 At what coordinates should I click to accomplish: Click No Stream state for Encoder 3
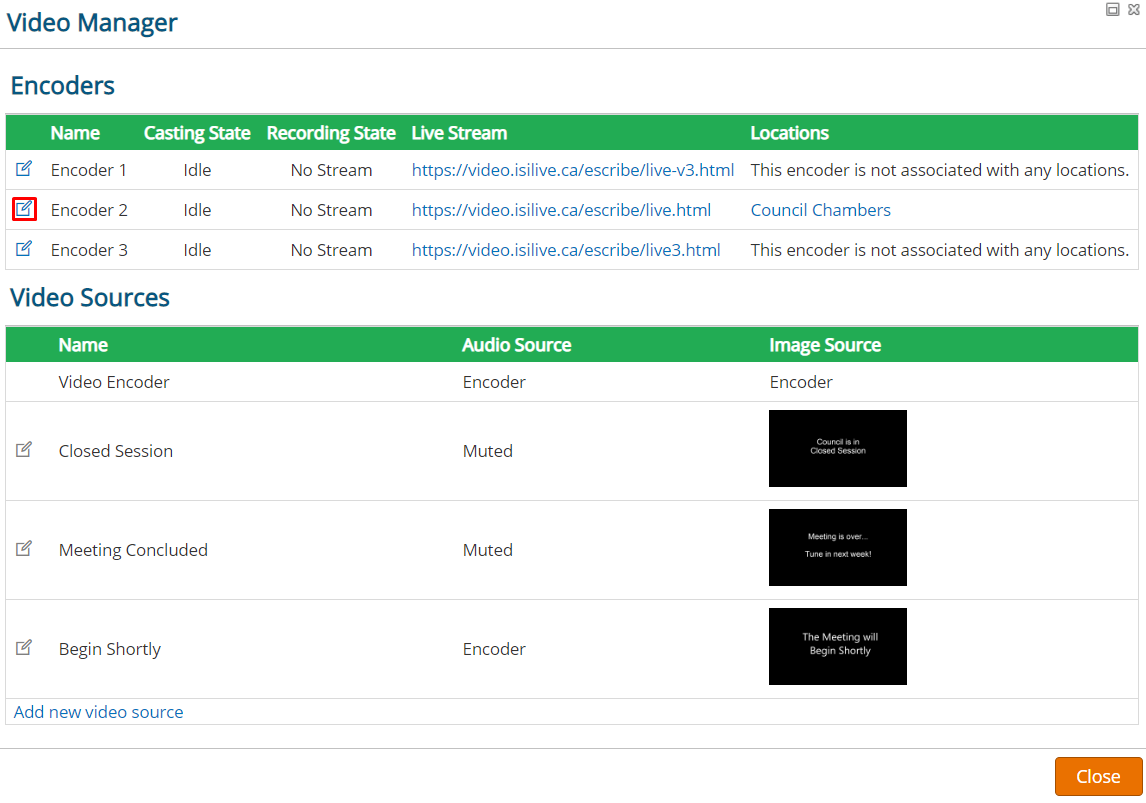[x=331, y=251]
